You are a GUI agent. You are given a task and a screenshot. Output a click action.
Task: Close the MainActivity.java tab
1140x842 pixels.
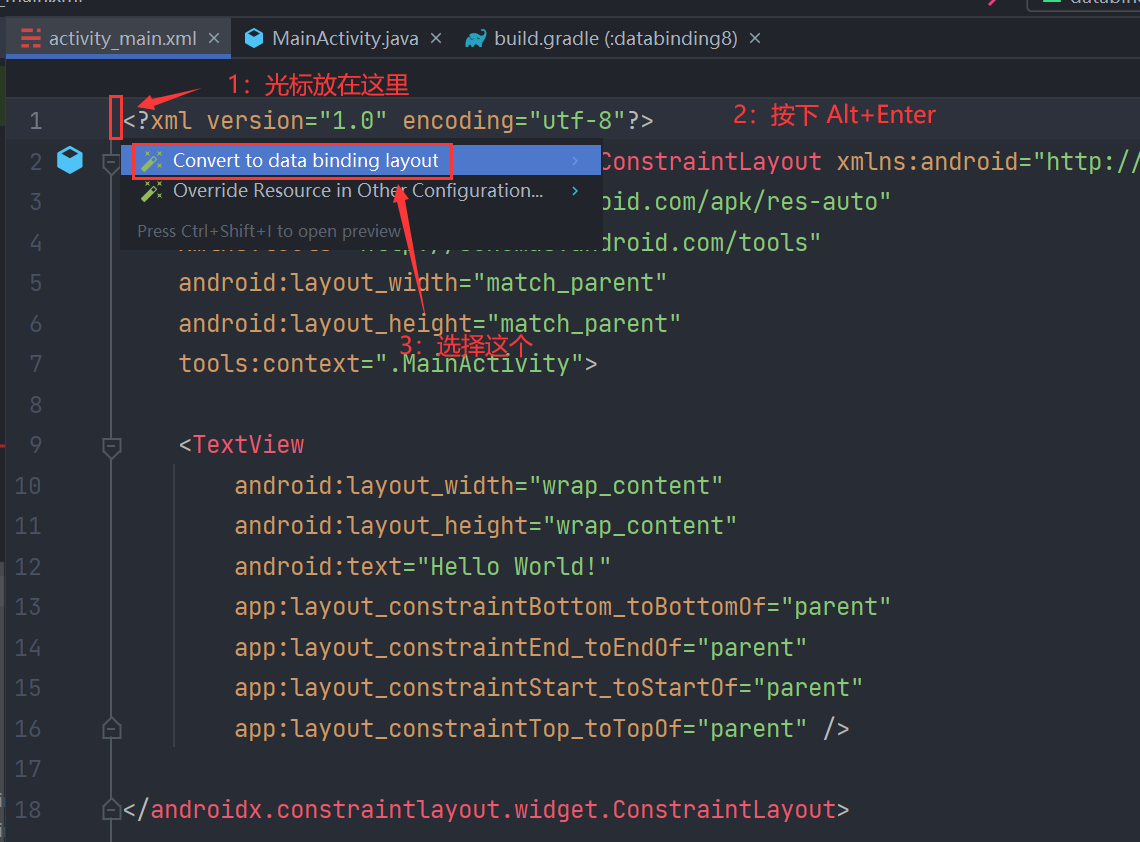pyautogui.click(x=434, y=38)
